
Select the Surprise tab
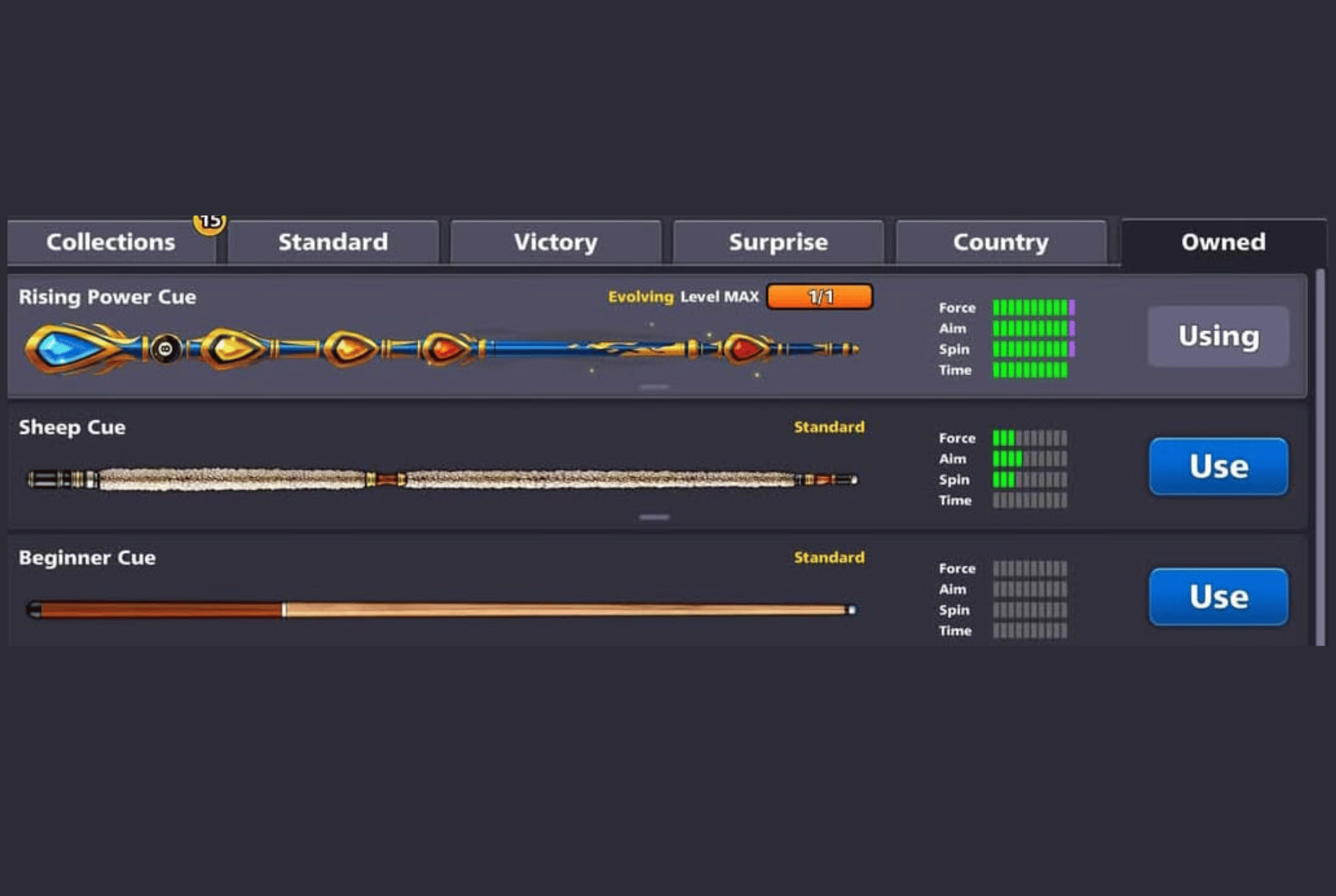point(778,243)
